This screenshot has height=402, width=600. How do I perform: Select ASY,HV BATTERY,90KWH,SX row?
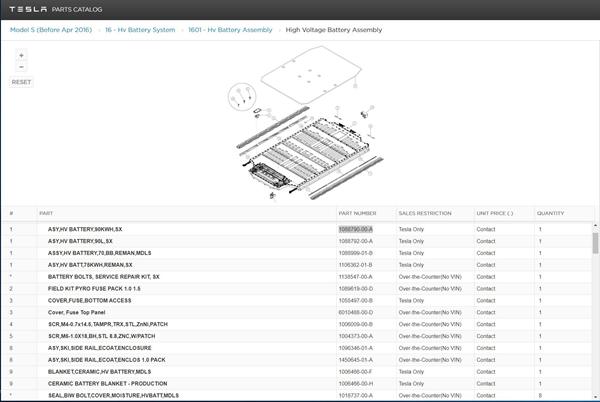click(98, 229)
